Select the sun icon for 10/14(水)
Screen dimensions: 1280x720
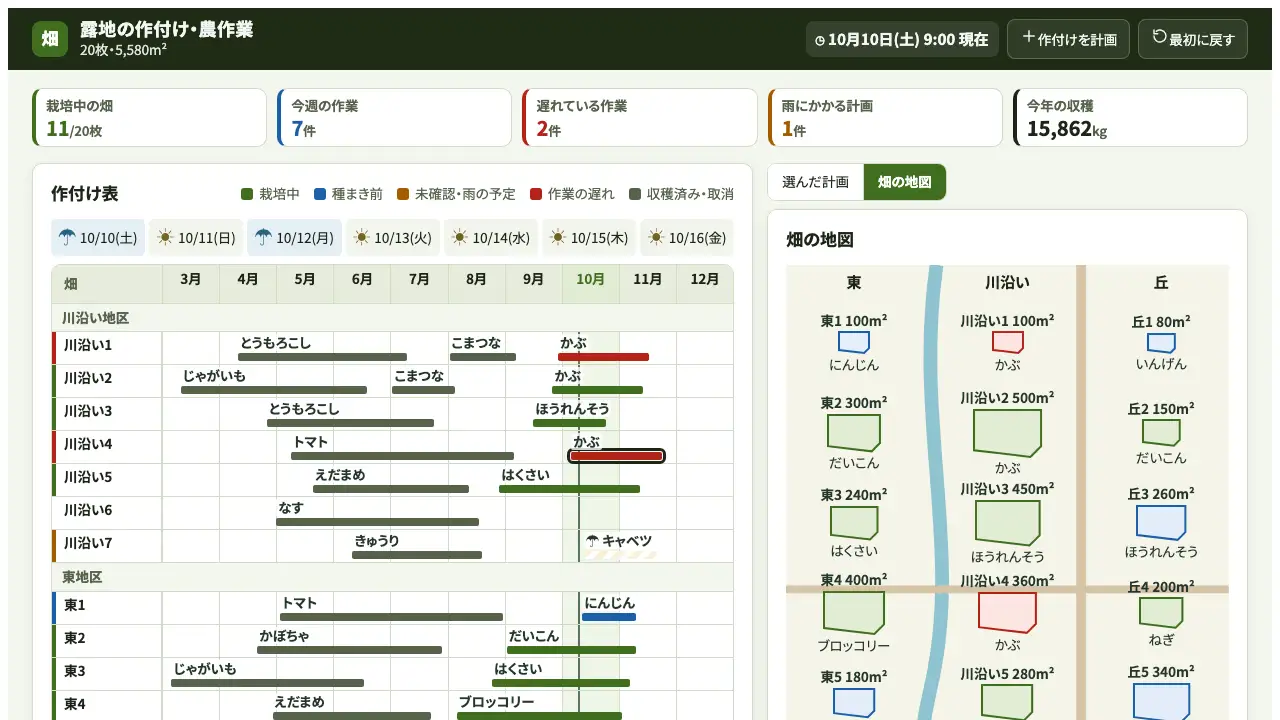click(x=459, y=238)
